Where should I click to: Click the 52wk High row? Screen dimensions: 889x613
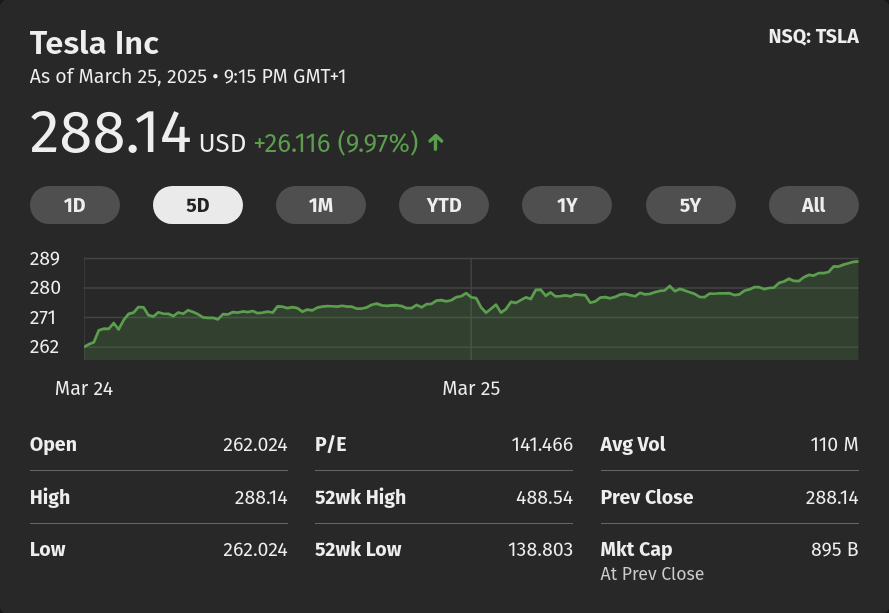pyautogui.click(x=443, y=497)
